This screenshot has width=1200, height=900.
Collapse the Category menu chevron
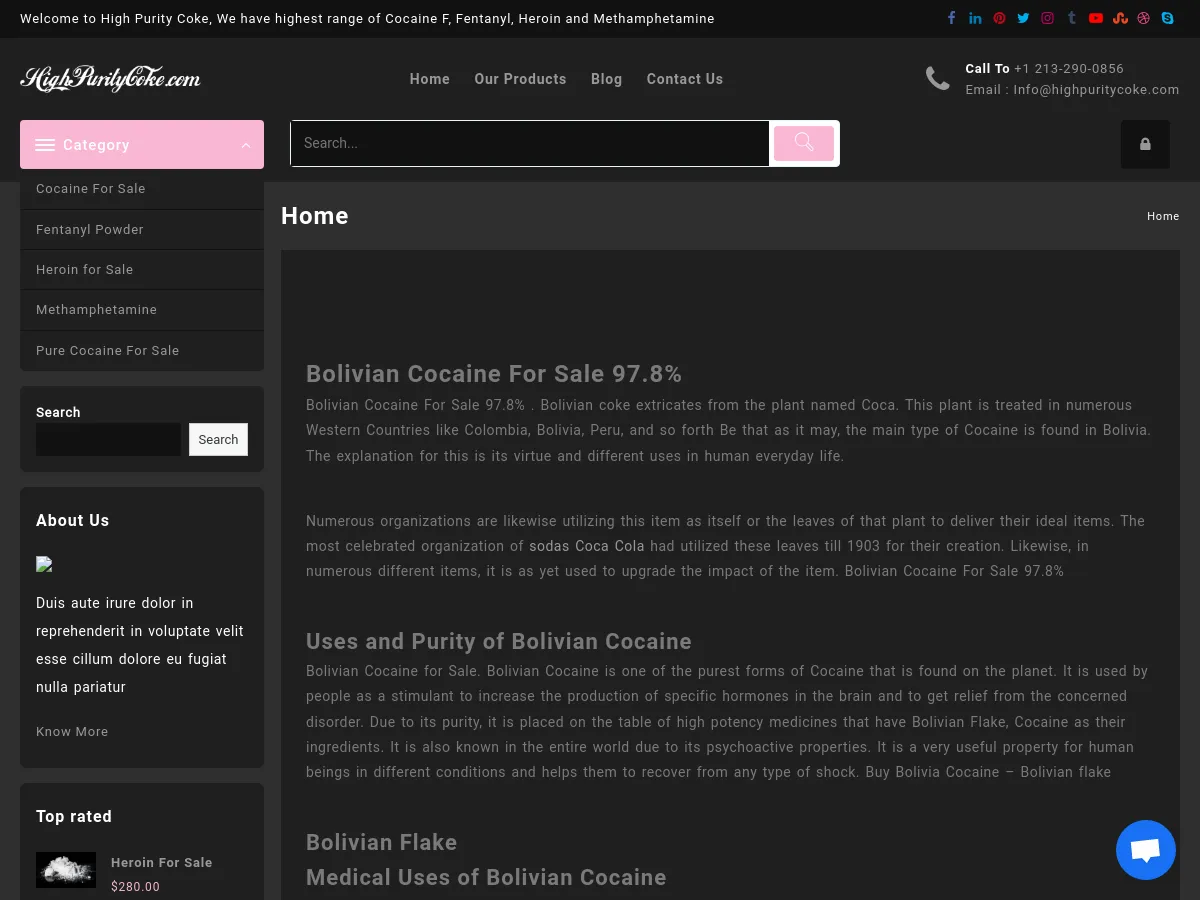click(x=246, y=146)
